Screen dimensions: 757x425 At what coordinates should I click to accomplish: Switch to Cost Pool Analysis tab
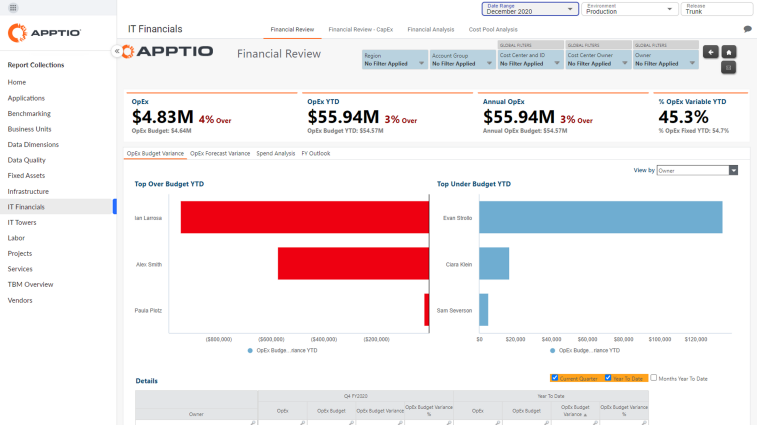(493, 29)
